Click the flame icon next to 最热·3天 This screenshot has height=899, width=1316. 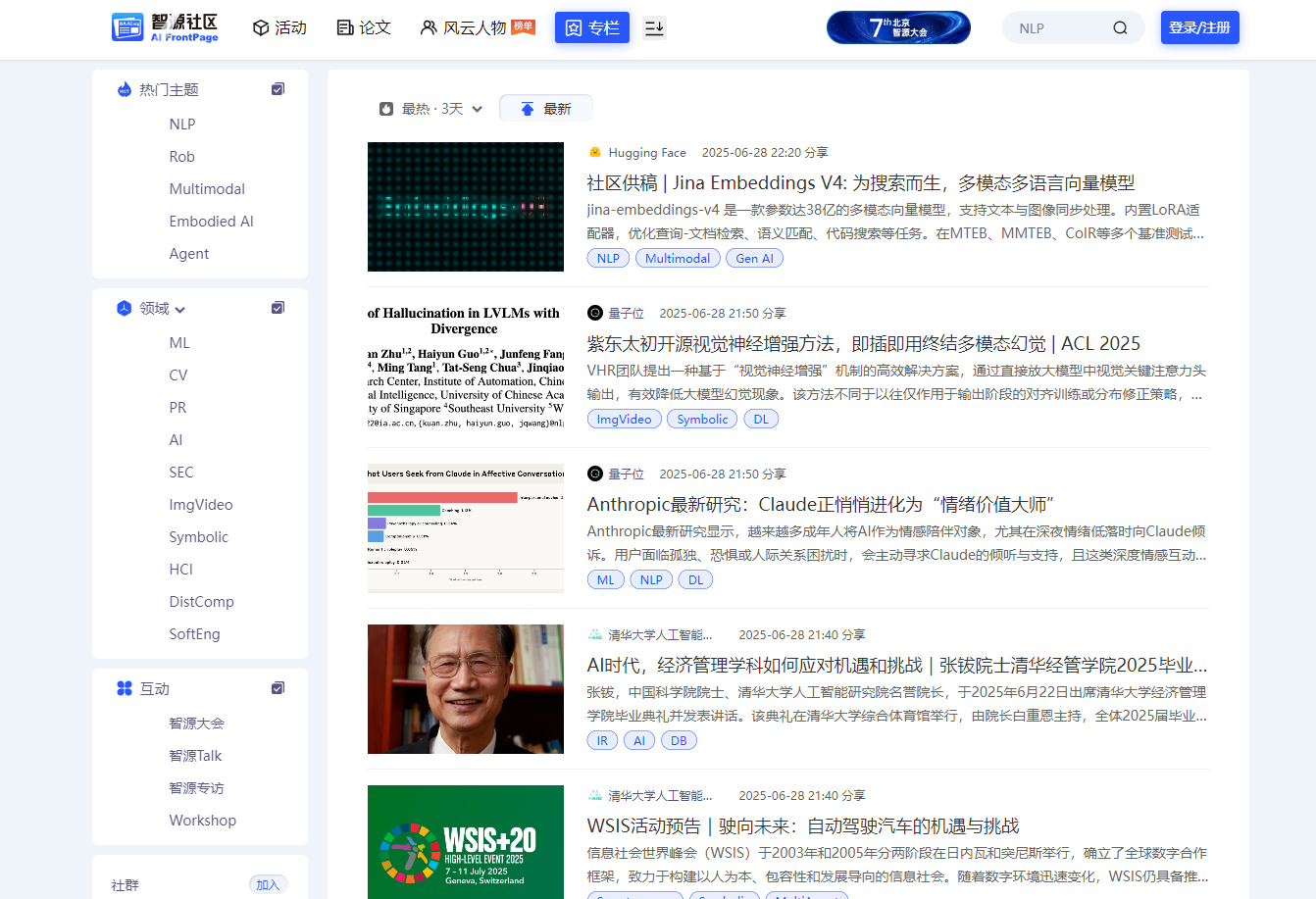pyautogui.click(x=386, y=108)
